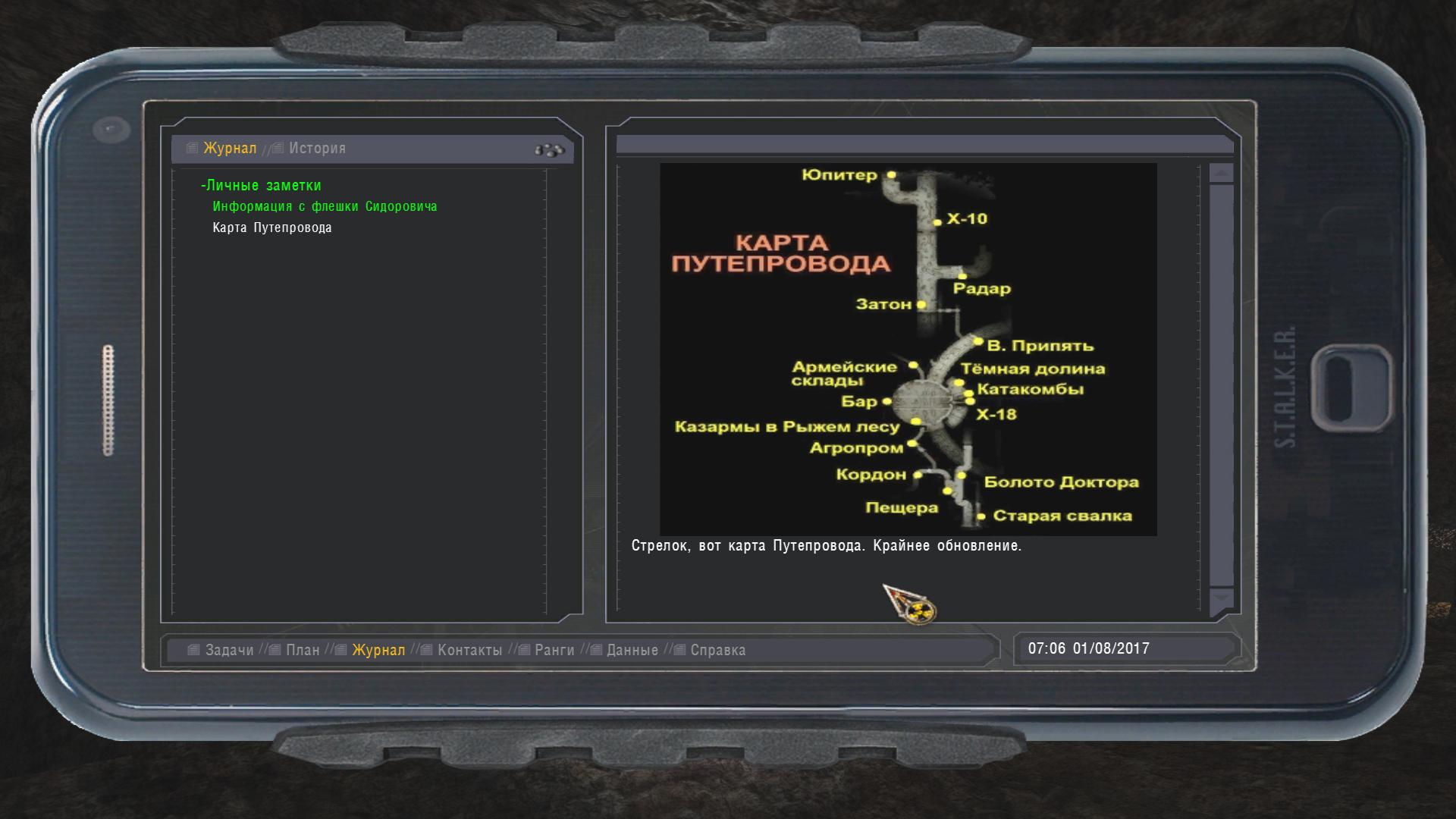Image resolution: width=1456 pixels, height=819 pixels.
Task: Click the Старая свалка map label
Action: click(1062, 516)
